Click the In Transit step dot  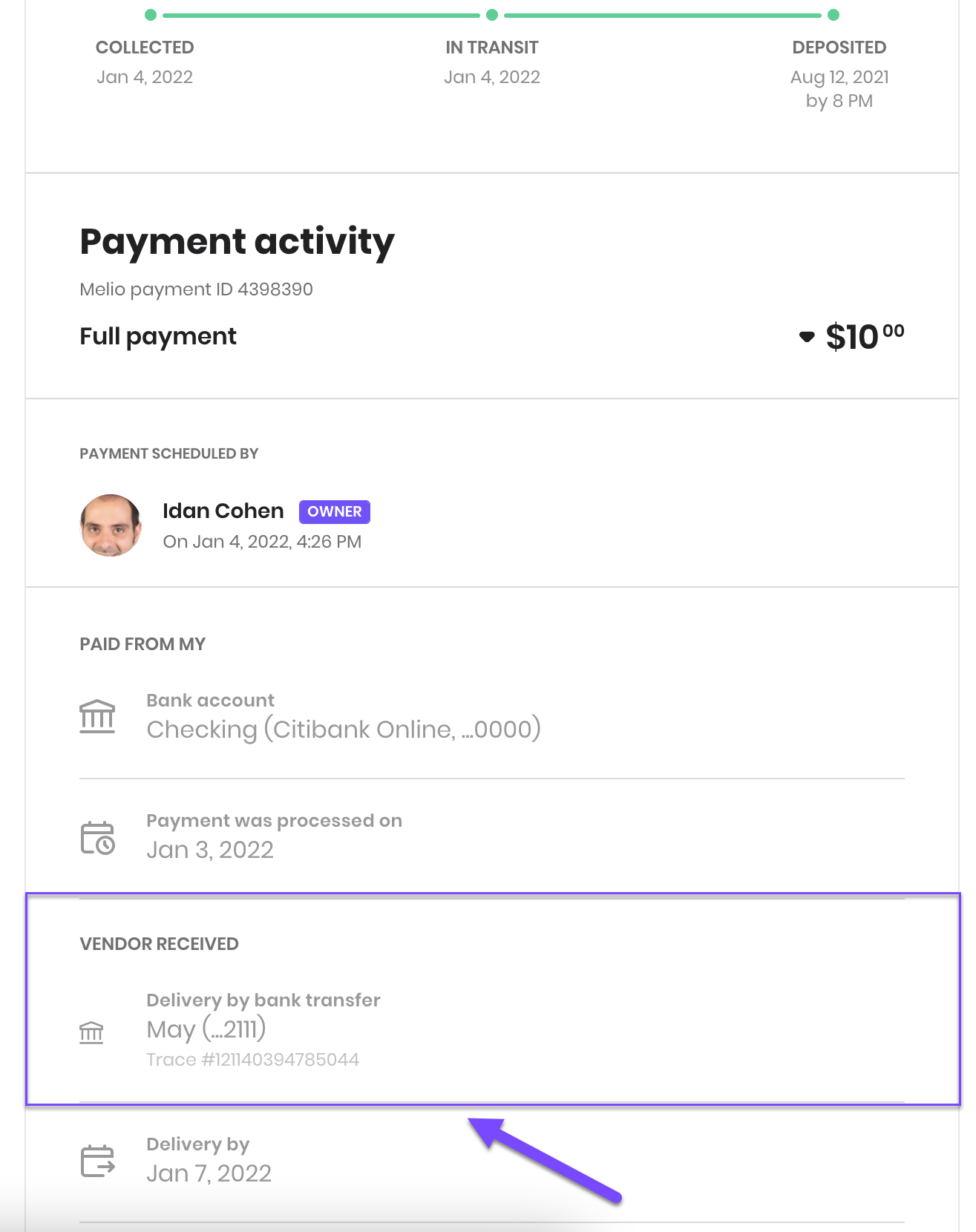tap(492, 15)
